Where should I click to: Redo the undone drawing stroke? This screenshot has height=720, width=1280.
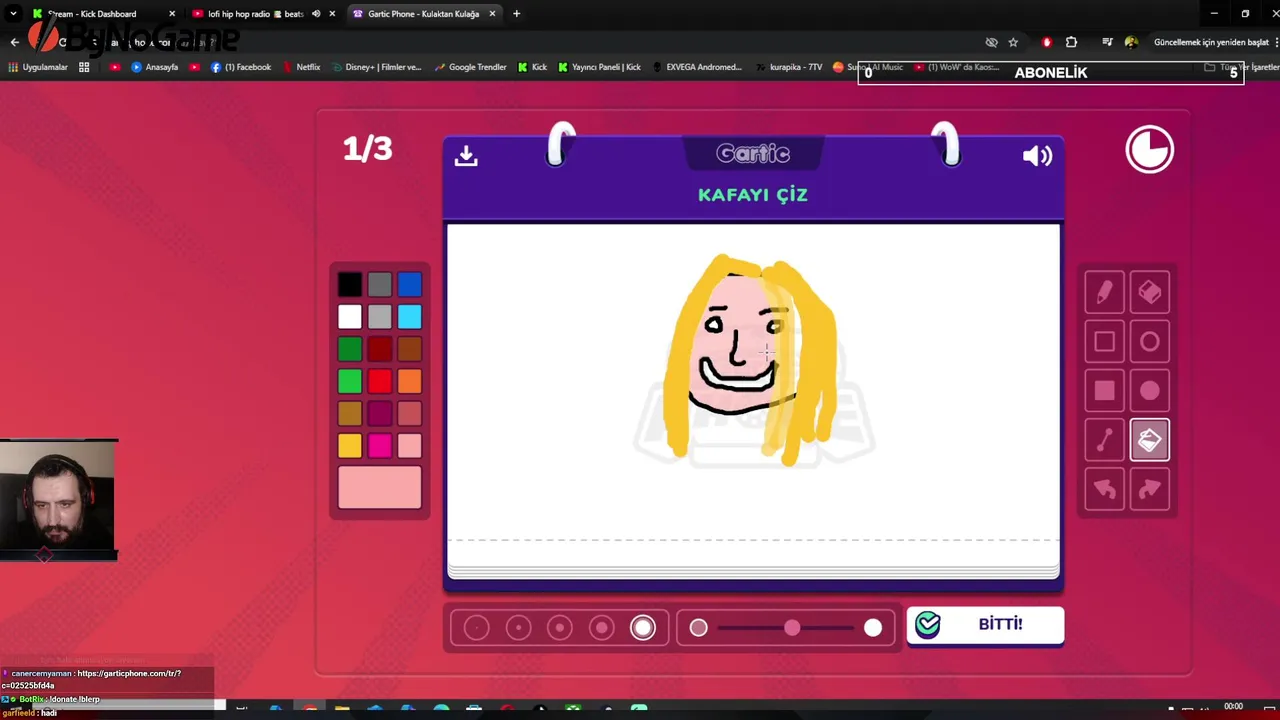point(1149,489)
